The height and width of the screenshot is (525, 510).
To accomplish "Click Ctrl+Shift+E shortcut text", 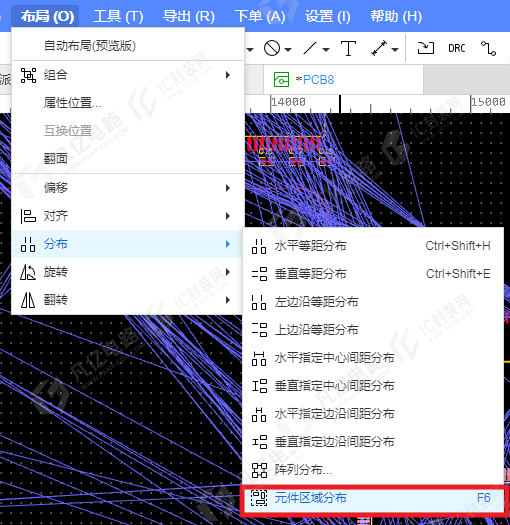I will (x=458, y=274).
